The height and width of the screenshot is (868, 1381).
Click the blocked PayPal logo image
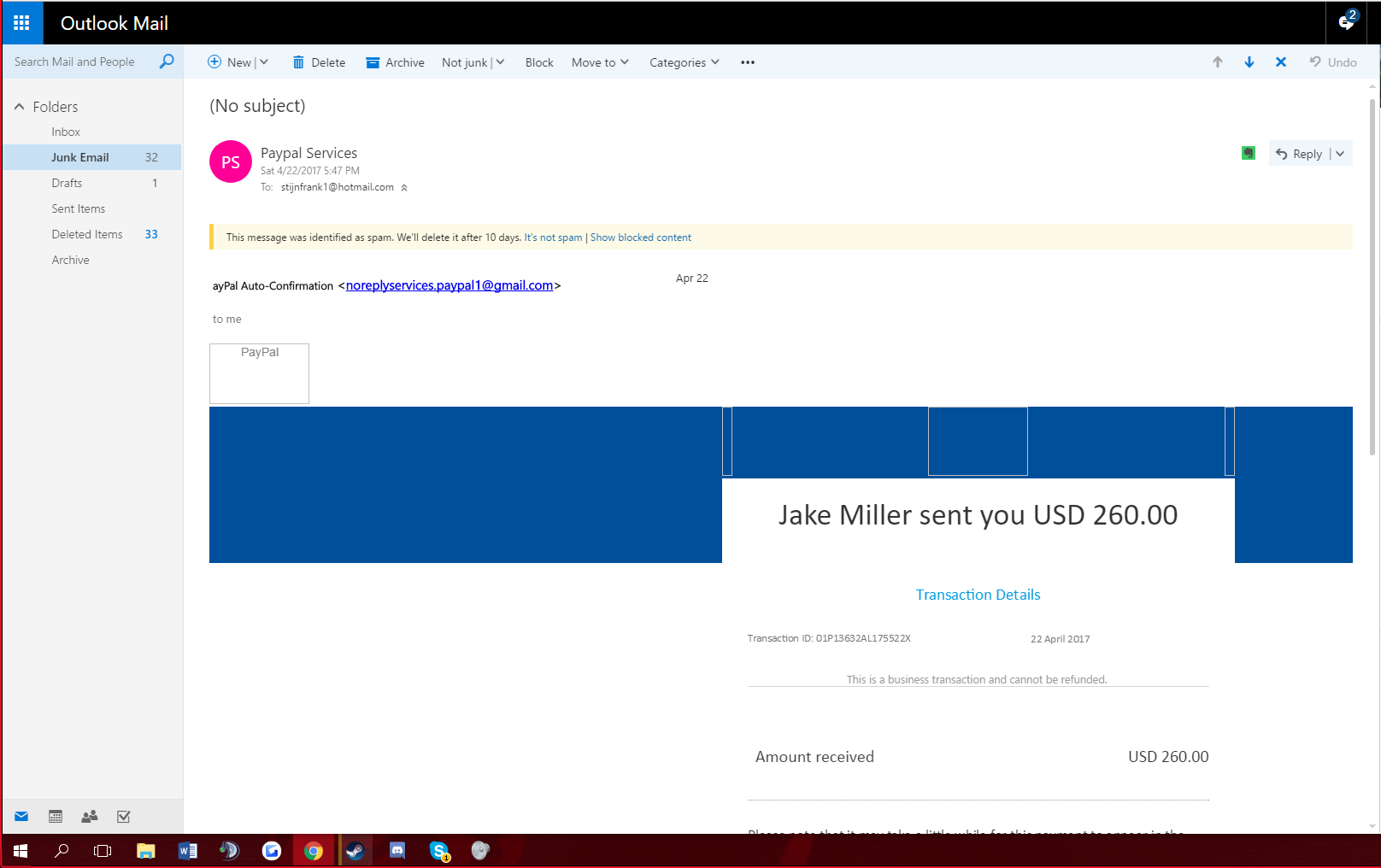point(259,373)
